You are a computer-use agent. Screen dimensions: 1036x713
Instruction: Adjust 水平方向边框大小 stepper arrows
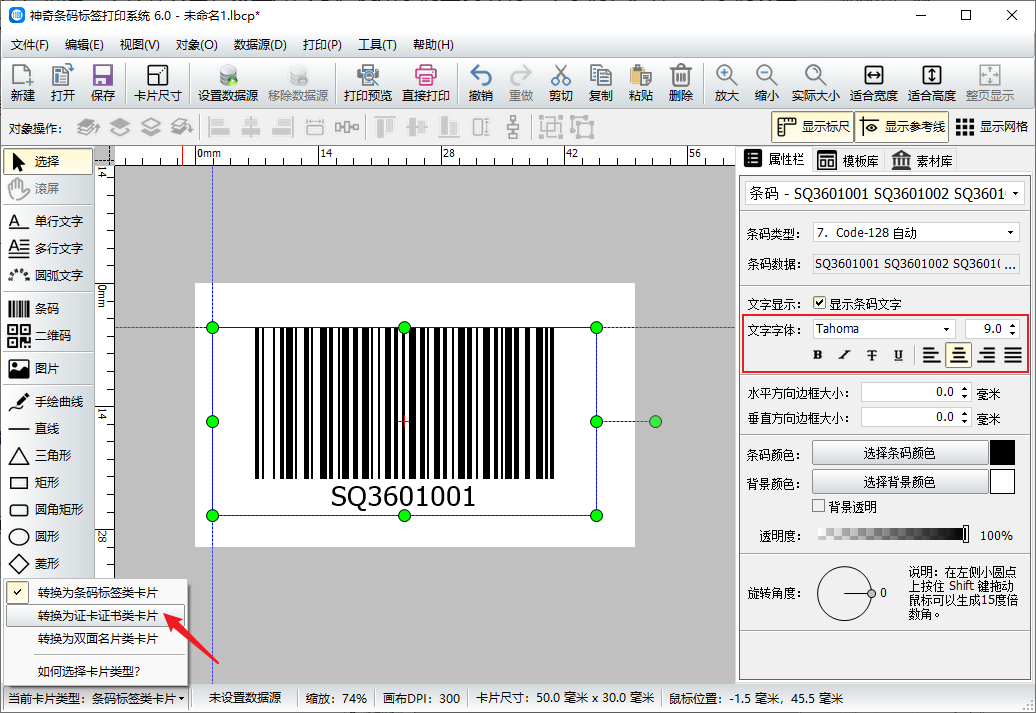(x=965, y=393)
